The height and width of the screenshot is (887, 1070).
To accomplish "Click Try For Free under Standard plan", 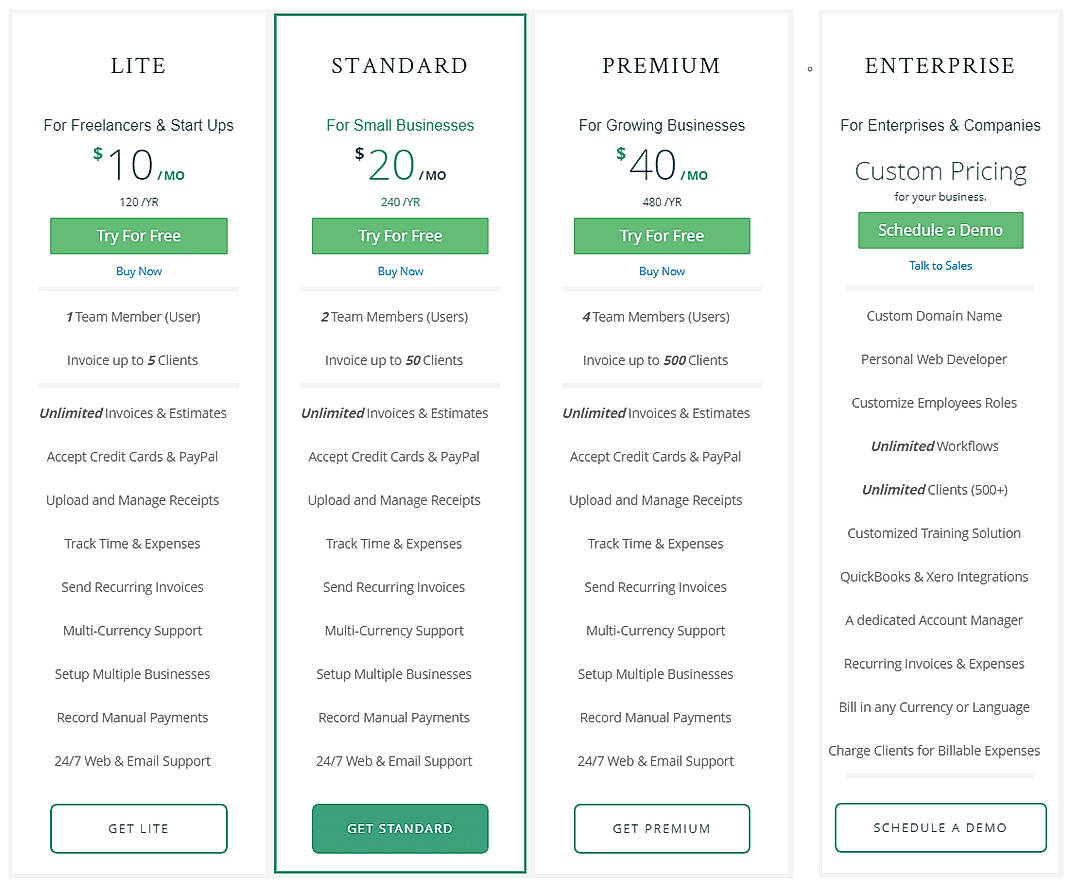I will click(x=400, y=236).
